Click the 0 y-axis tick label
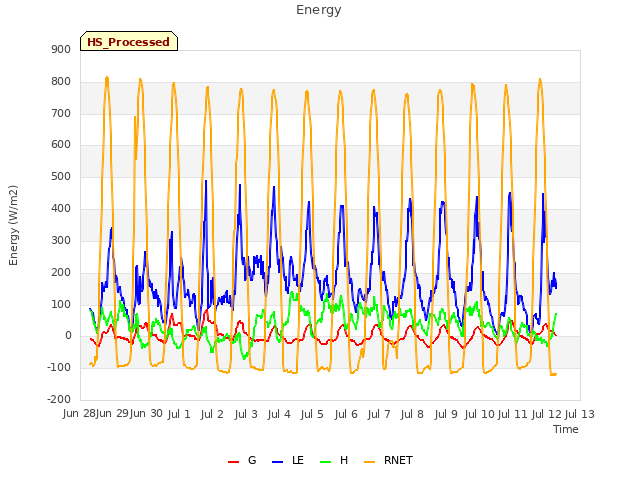This screenshot has width=640, height=480. (68, 336)
